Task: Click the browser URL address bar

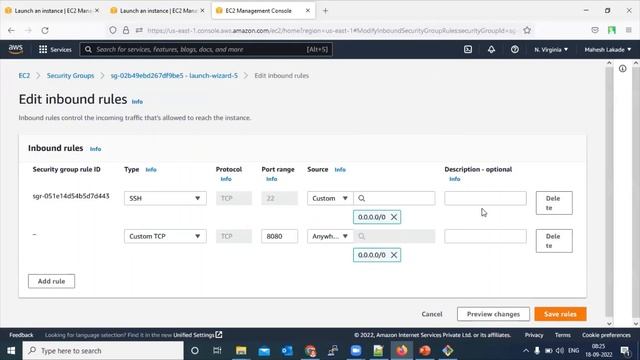Action: [x=331, y=30]
